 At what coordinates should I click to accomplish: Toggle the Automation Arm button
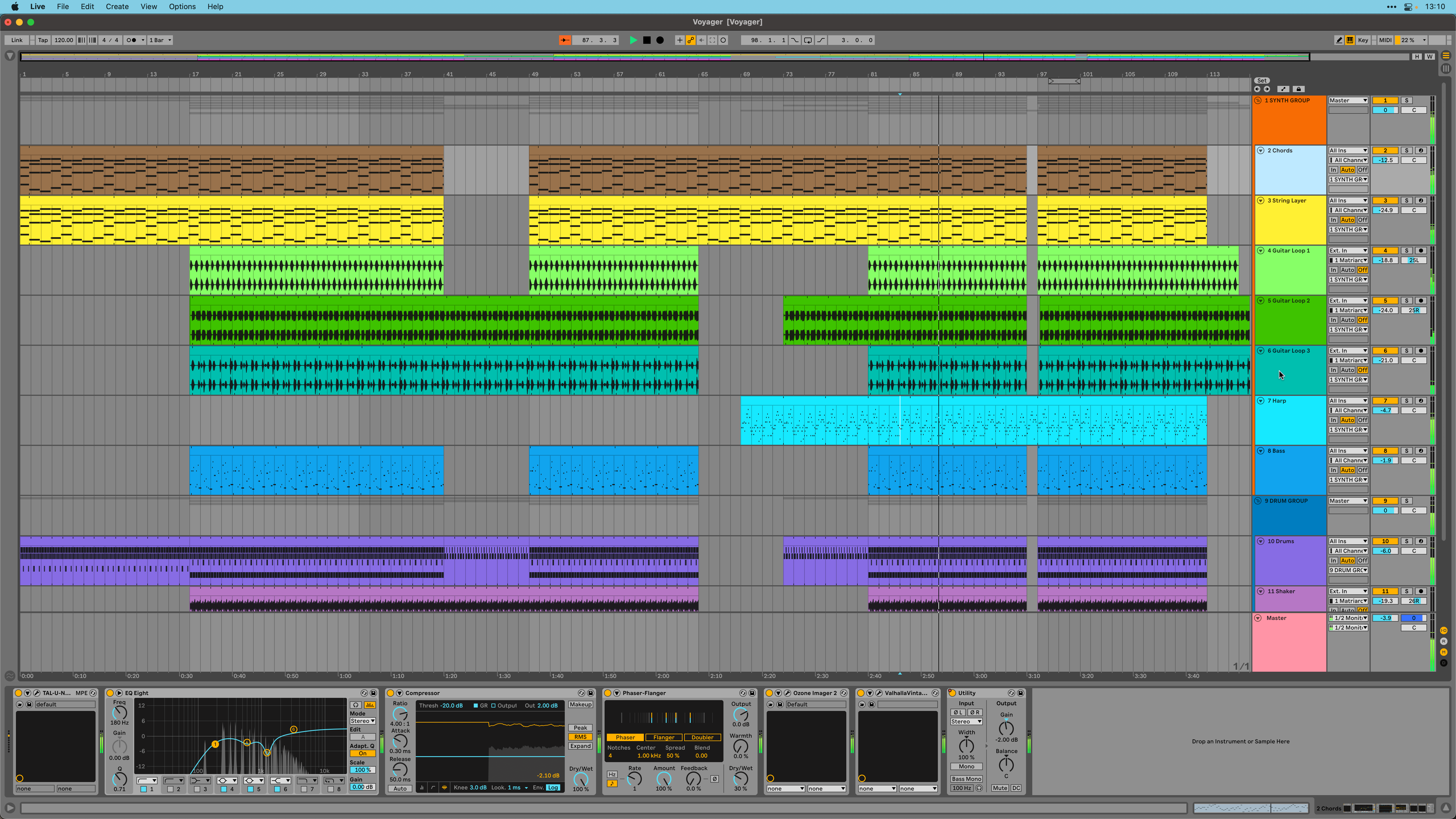[691, 40]
